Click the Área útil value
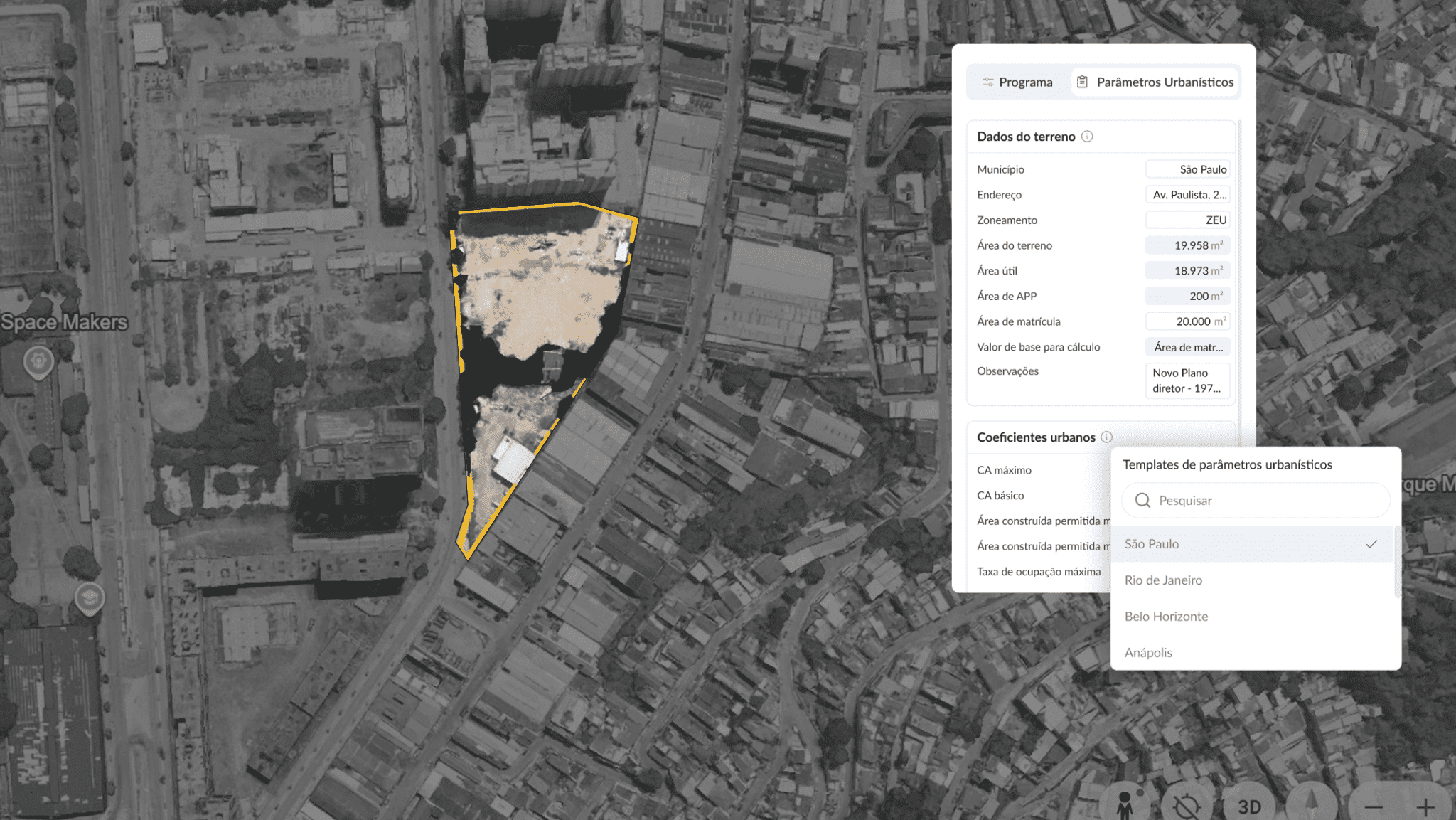 point(1187,271)
